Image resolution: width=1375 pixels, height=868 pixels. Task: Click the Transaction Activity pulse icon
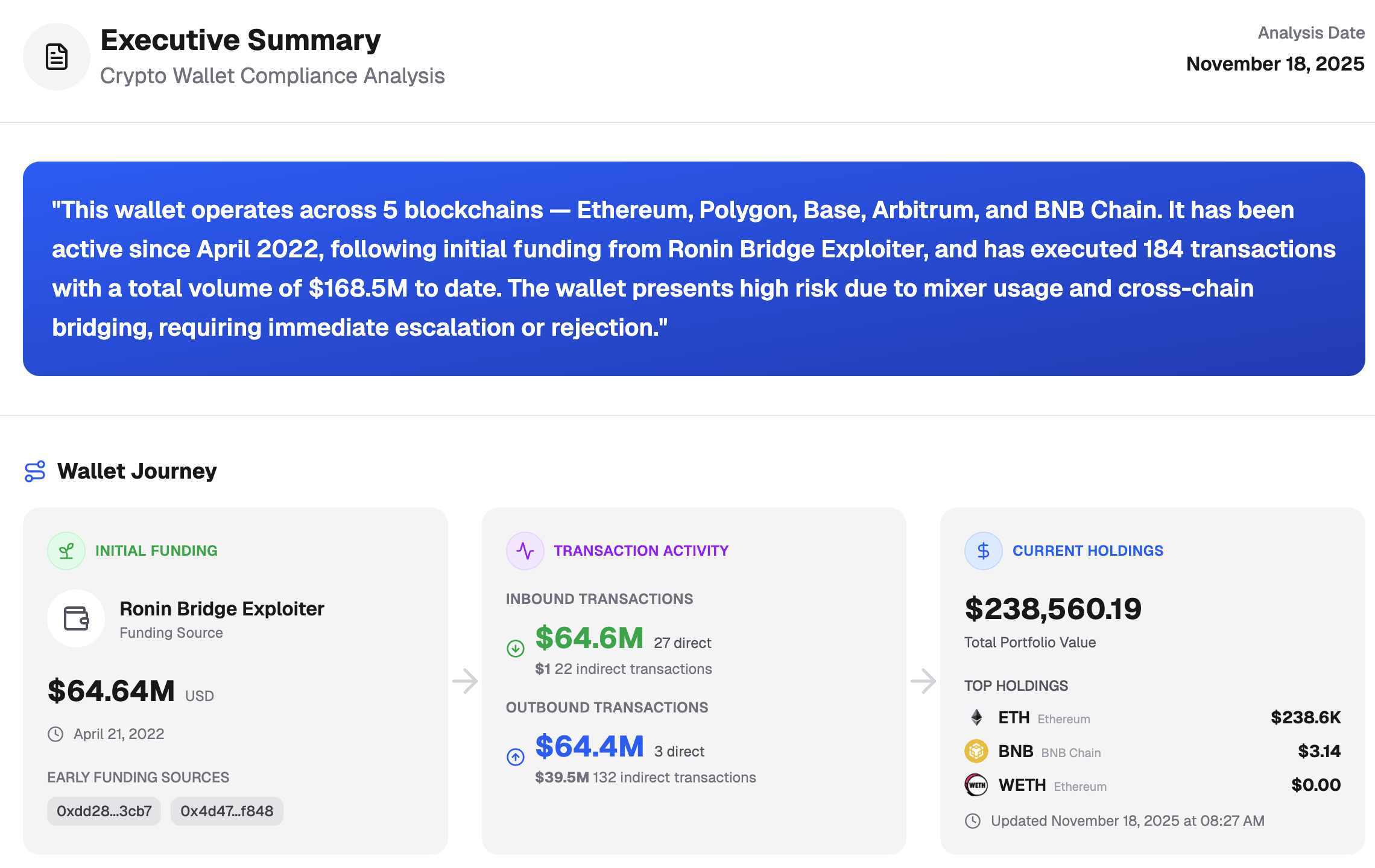tap(525, 550)
